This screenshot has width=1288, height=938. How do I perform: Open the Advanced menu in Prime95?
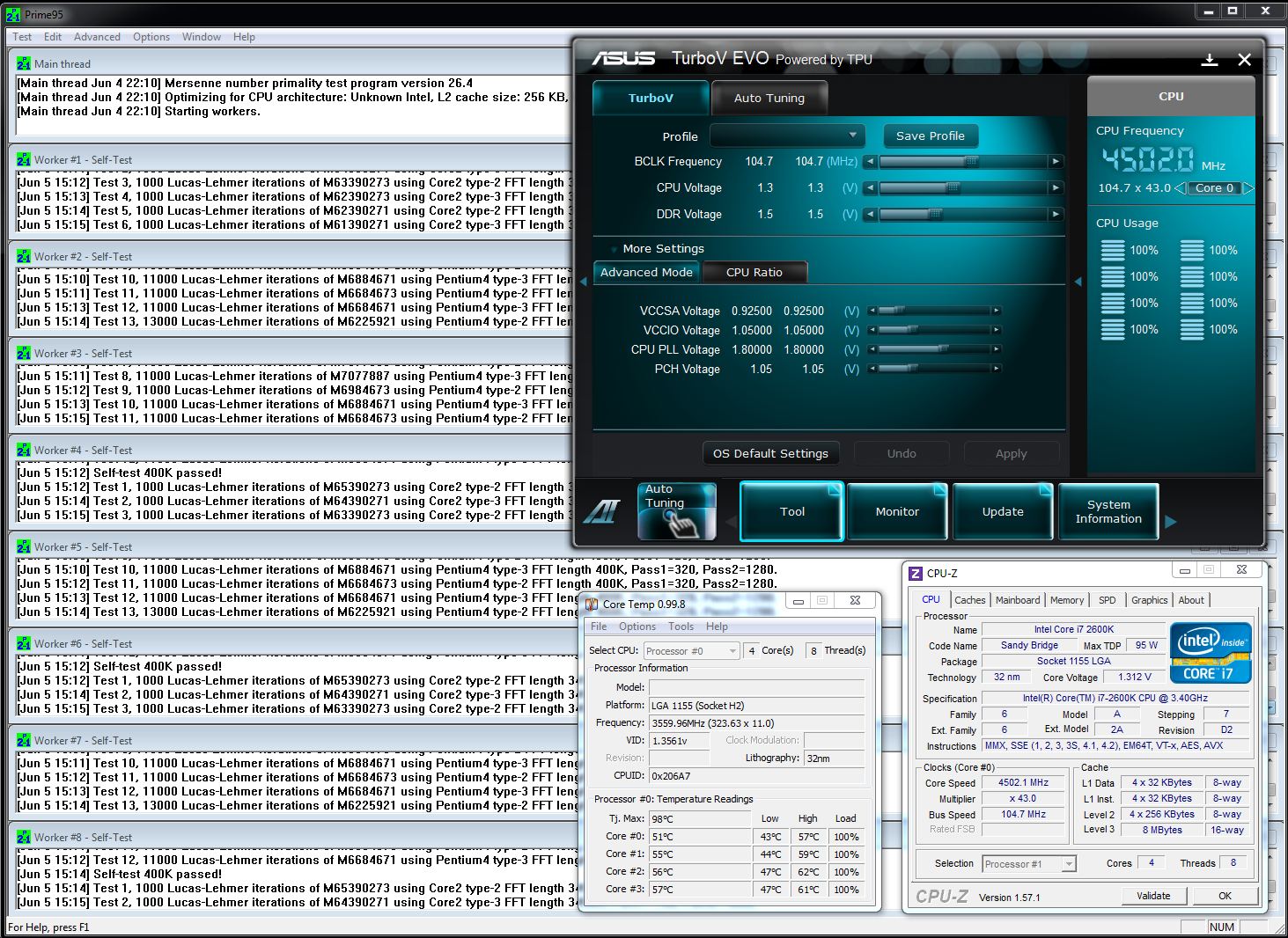coord(97,37)
